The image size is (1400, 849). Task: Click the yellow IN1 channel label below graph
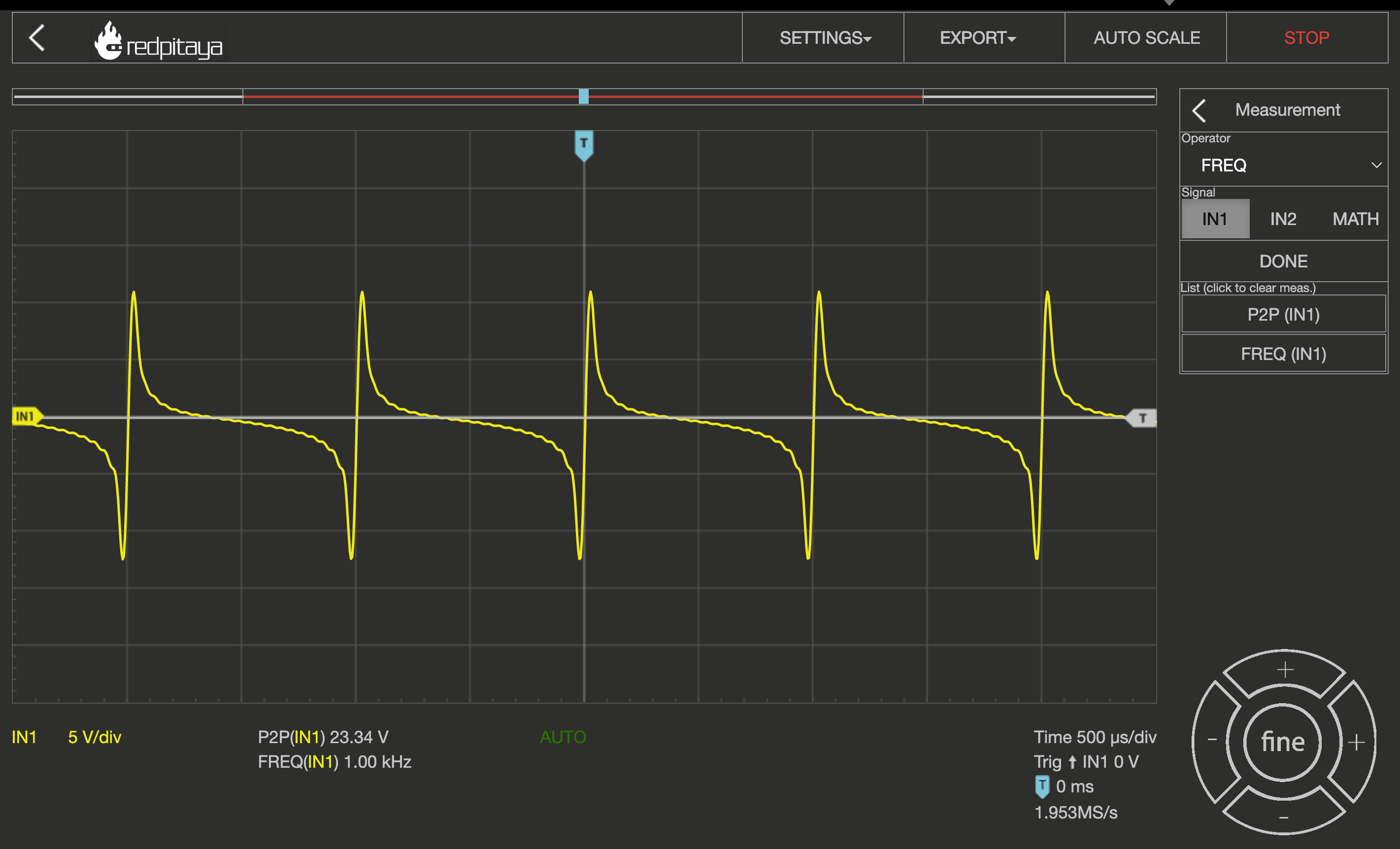(24, 737)
